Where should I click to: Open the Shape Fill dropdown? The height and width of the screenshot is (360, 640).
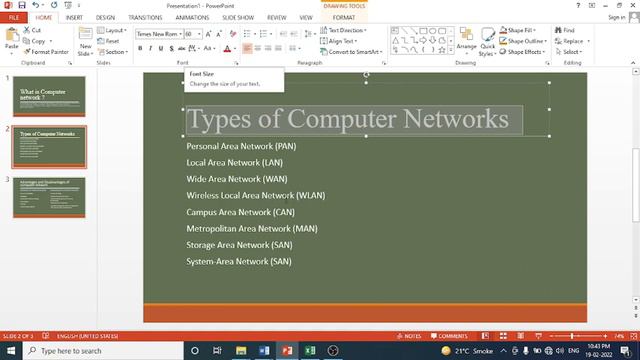(518, 30)
